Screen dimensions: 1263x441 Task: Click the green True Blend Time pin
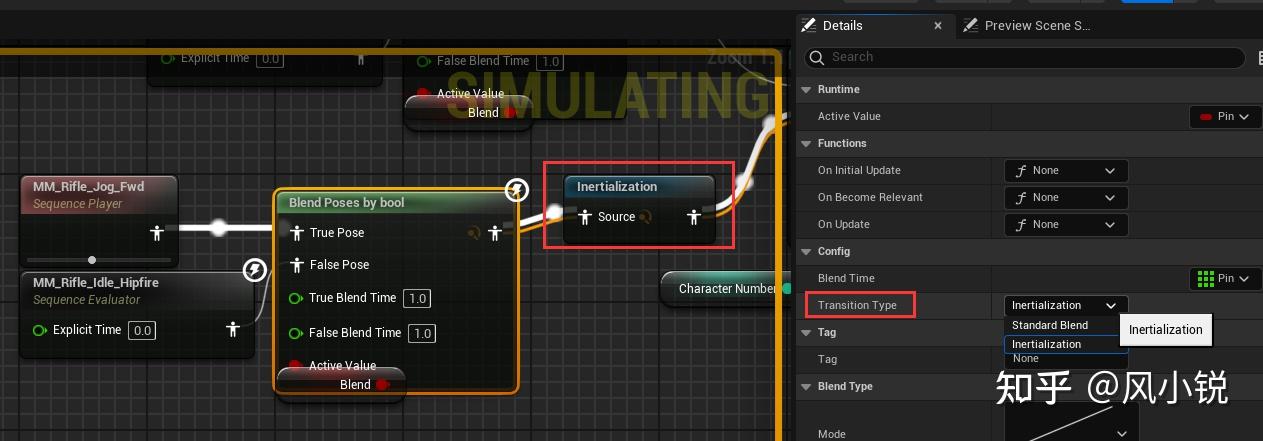click(296, 298)
